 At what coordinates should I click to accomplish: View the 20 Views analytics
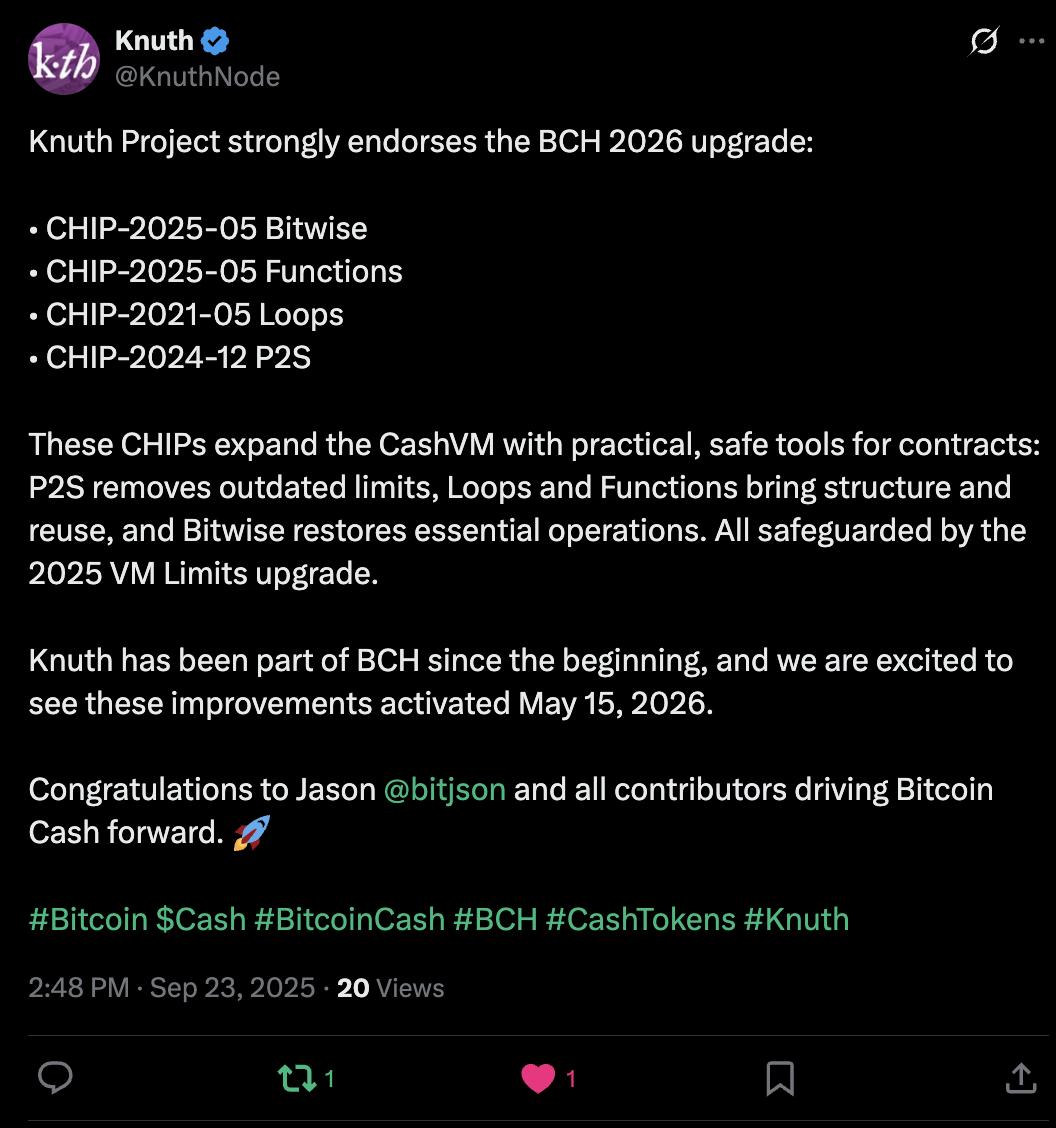tap(391, 988)
